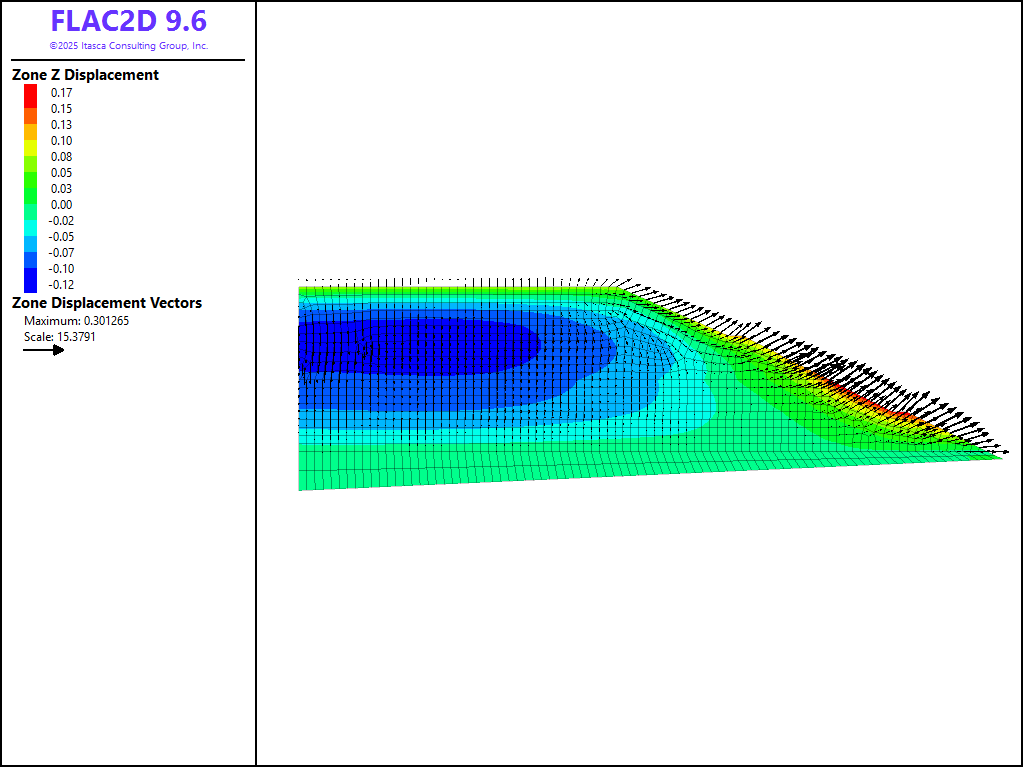The width and height of the screenshot is (1024, 768).
Task: Click the red legend swatch for 0.17
Action: pos(31,93)
